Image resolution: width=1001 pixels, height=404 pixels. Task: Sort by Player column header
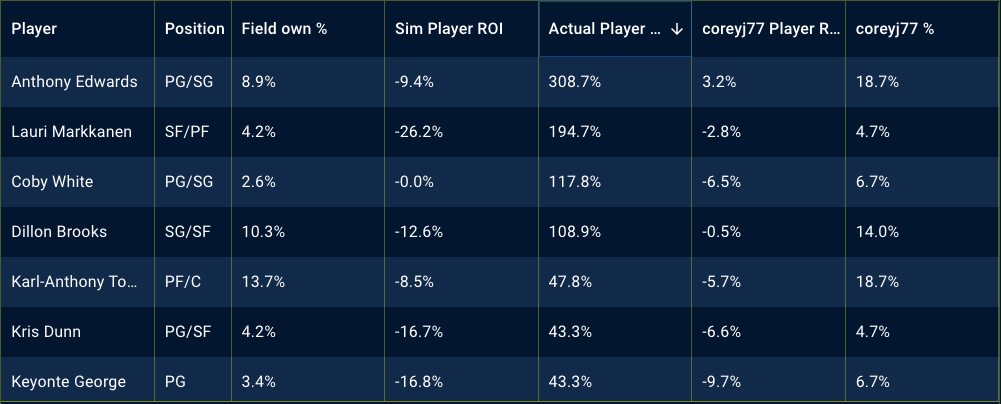point(34,29)
